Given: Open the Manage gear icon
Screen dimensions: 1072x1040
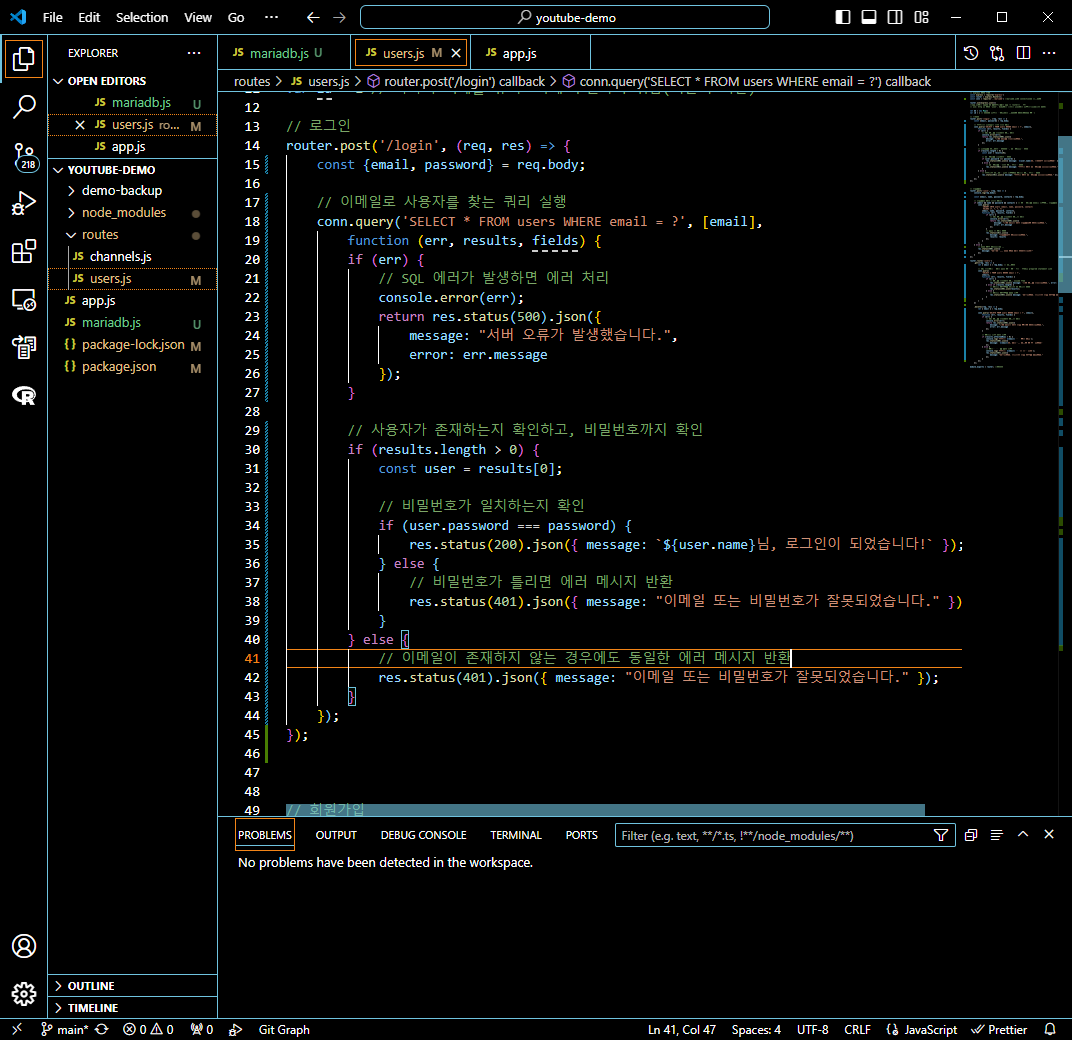Looking at the screenshot, I should [24, 994].
